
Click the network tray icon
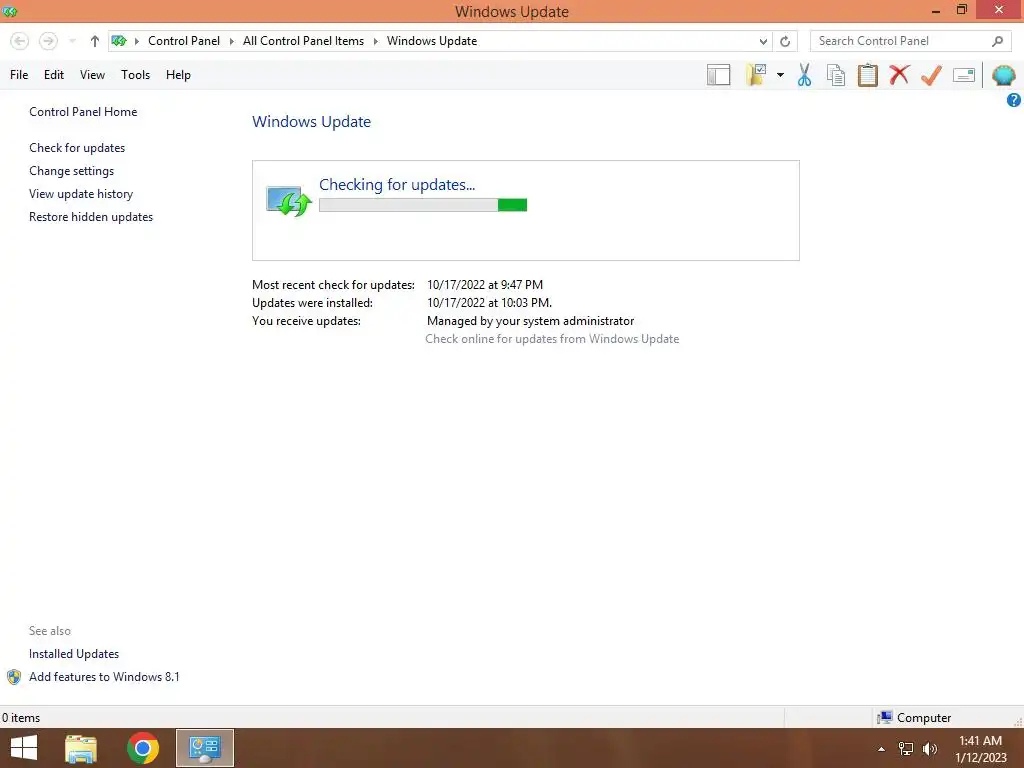pyautogui.click(x=906, y=749)
